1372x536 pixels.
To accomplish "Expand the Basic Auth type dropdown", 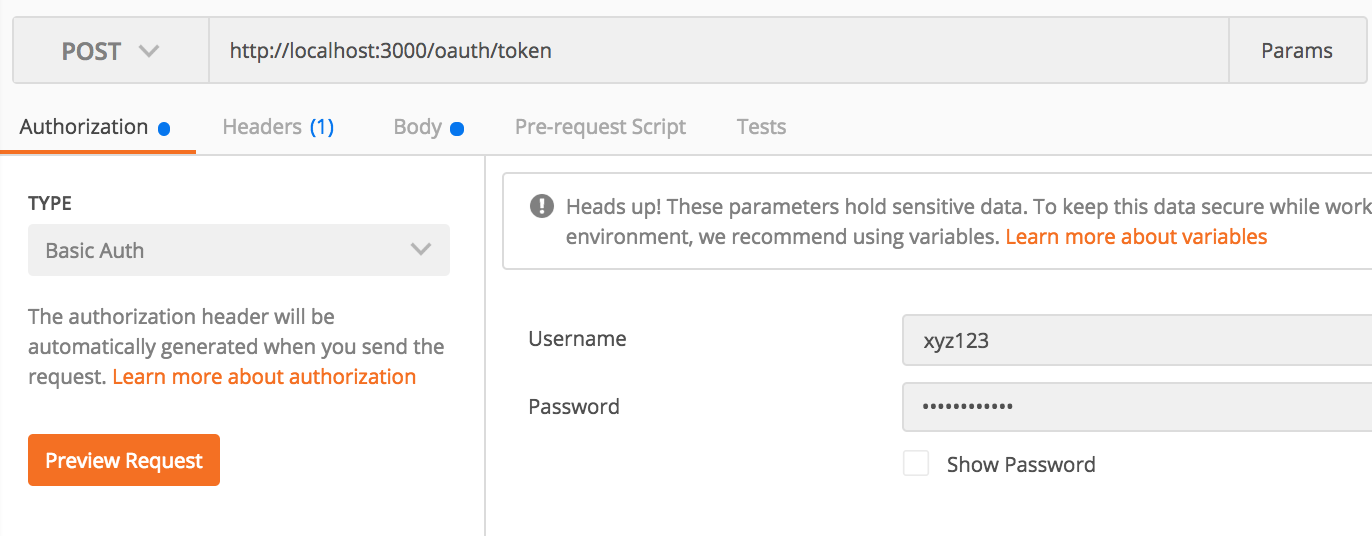I will (238, 250).
